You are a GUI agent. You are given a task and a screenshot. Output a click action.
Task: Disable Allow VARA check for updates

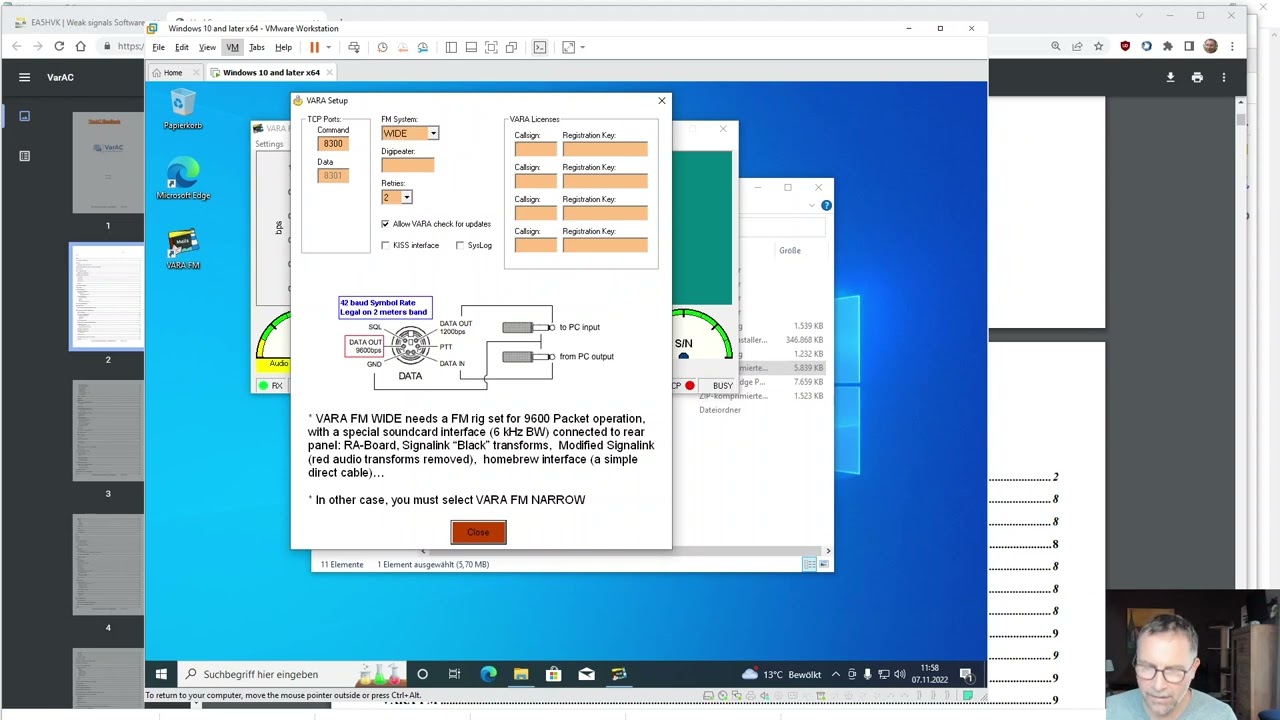pos(385,224)
